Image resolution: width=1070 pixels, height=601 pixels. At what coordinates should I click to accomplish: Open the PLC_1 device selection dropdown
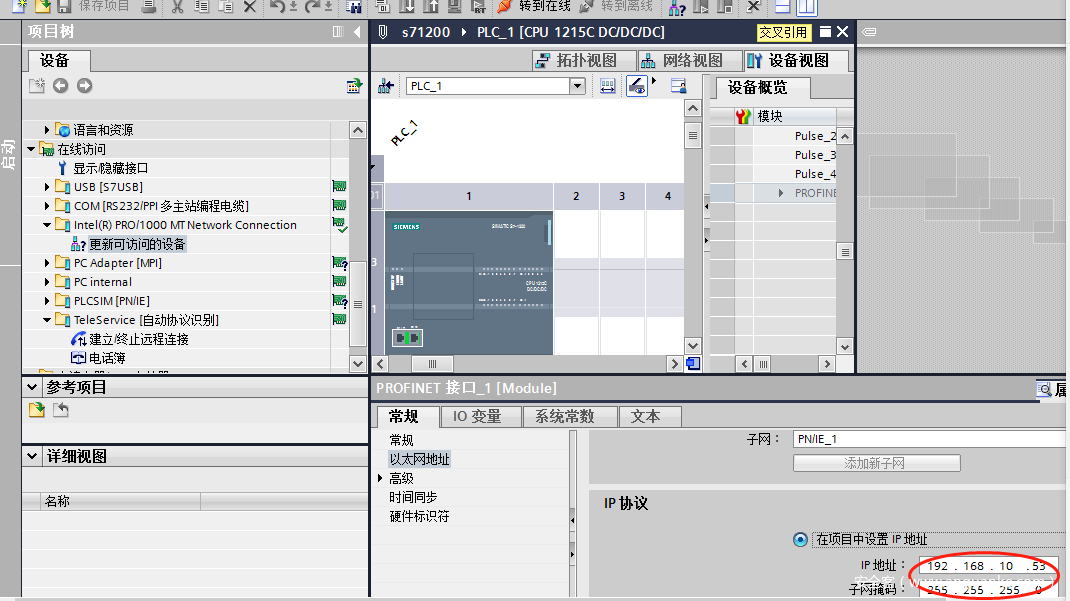tap(576, 86)
